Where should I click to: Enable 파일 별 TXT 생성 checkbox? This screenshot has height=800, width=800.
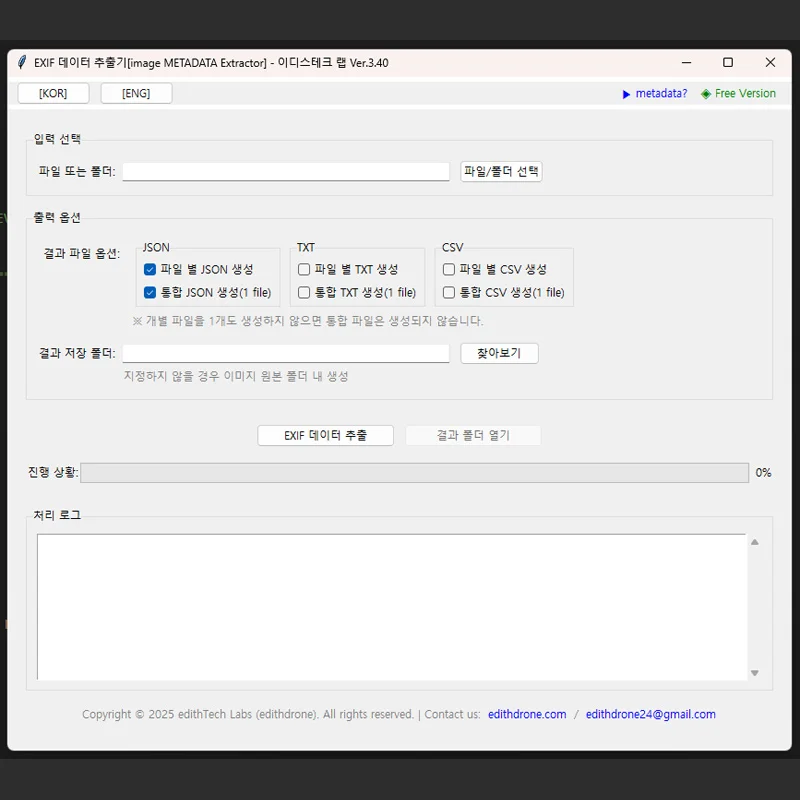pos(303,268)
